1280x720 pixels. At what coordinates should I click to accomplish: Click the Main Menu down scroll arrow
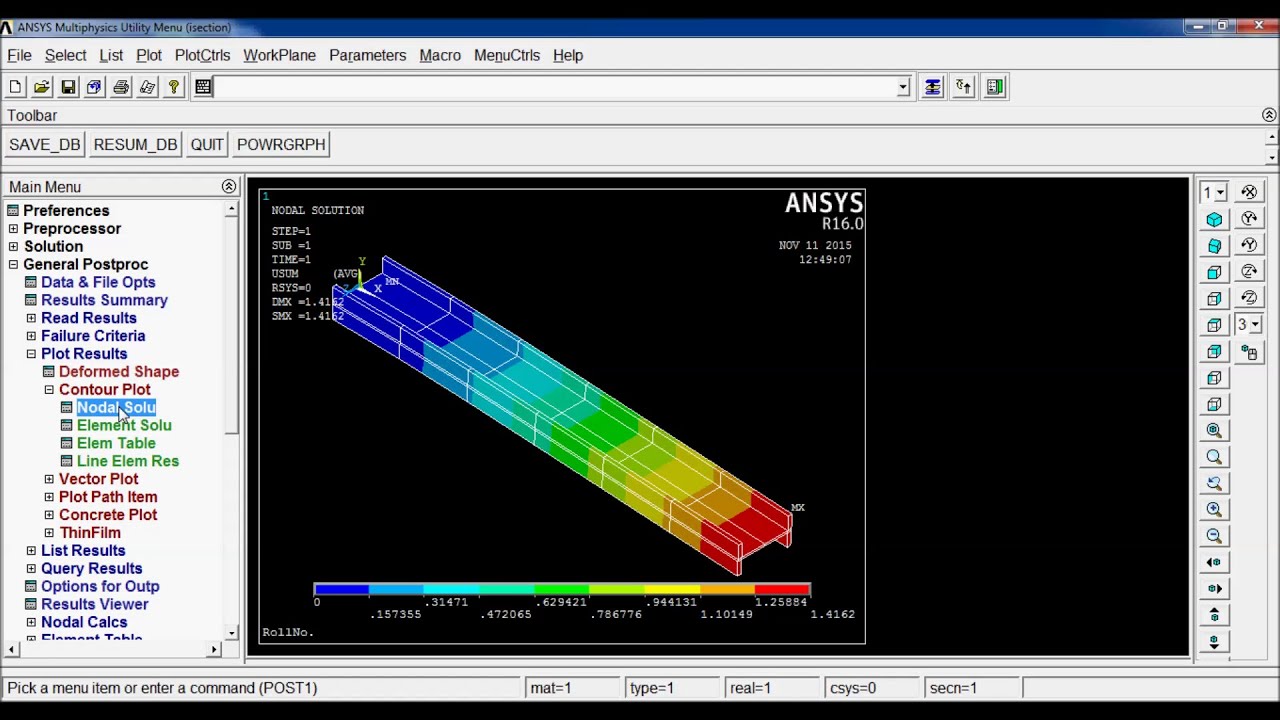232,633
